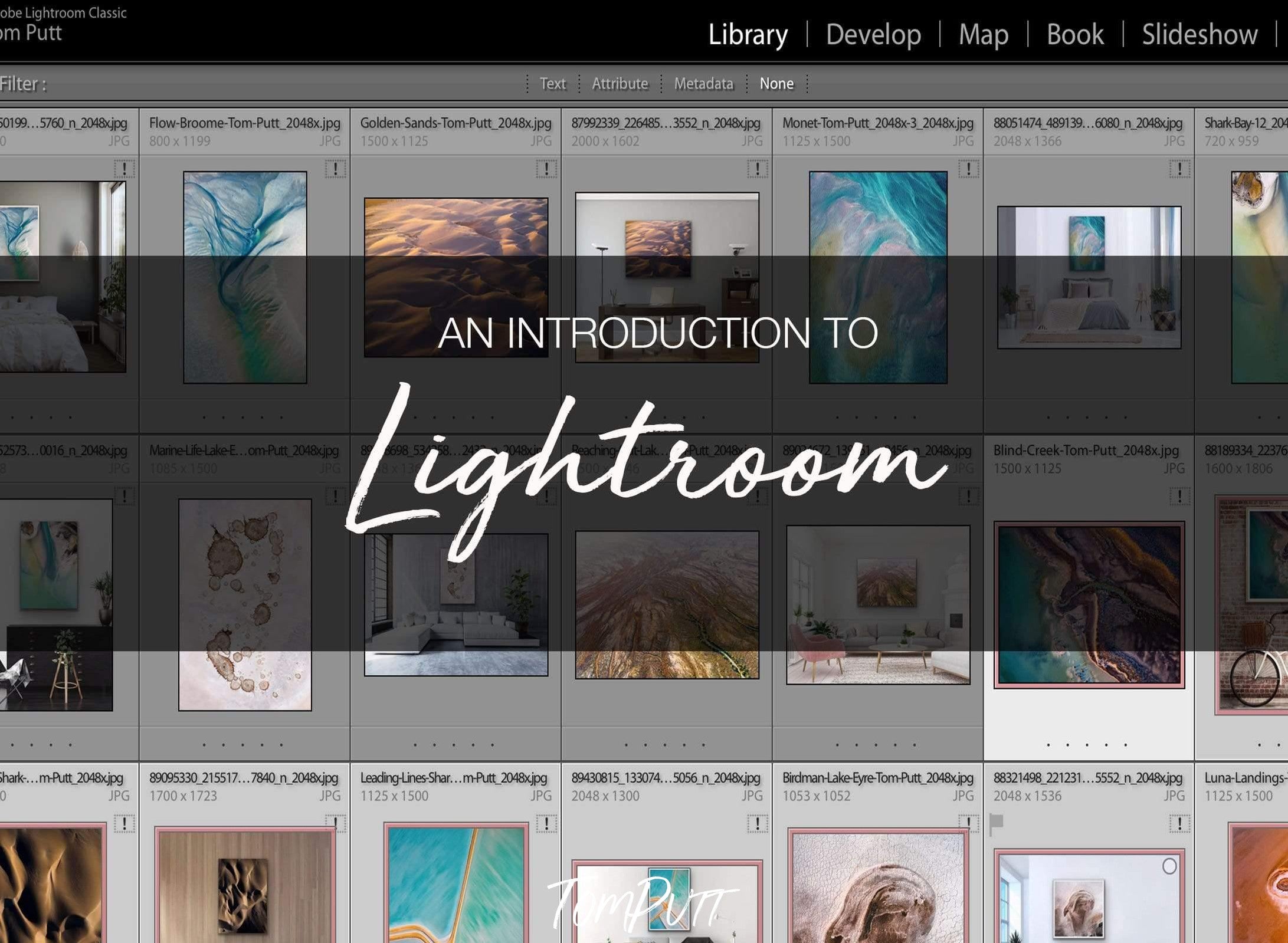Toggle the Metadata filter mode
Screen dimensions: 1288x943
[x=703, y=84]
